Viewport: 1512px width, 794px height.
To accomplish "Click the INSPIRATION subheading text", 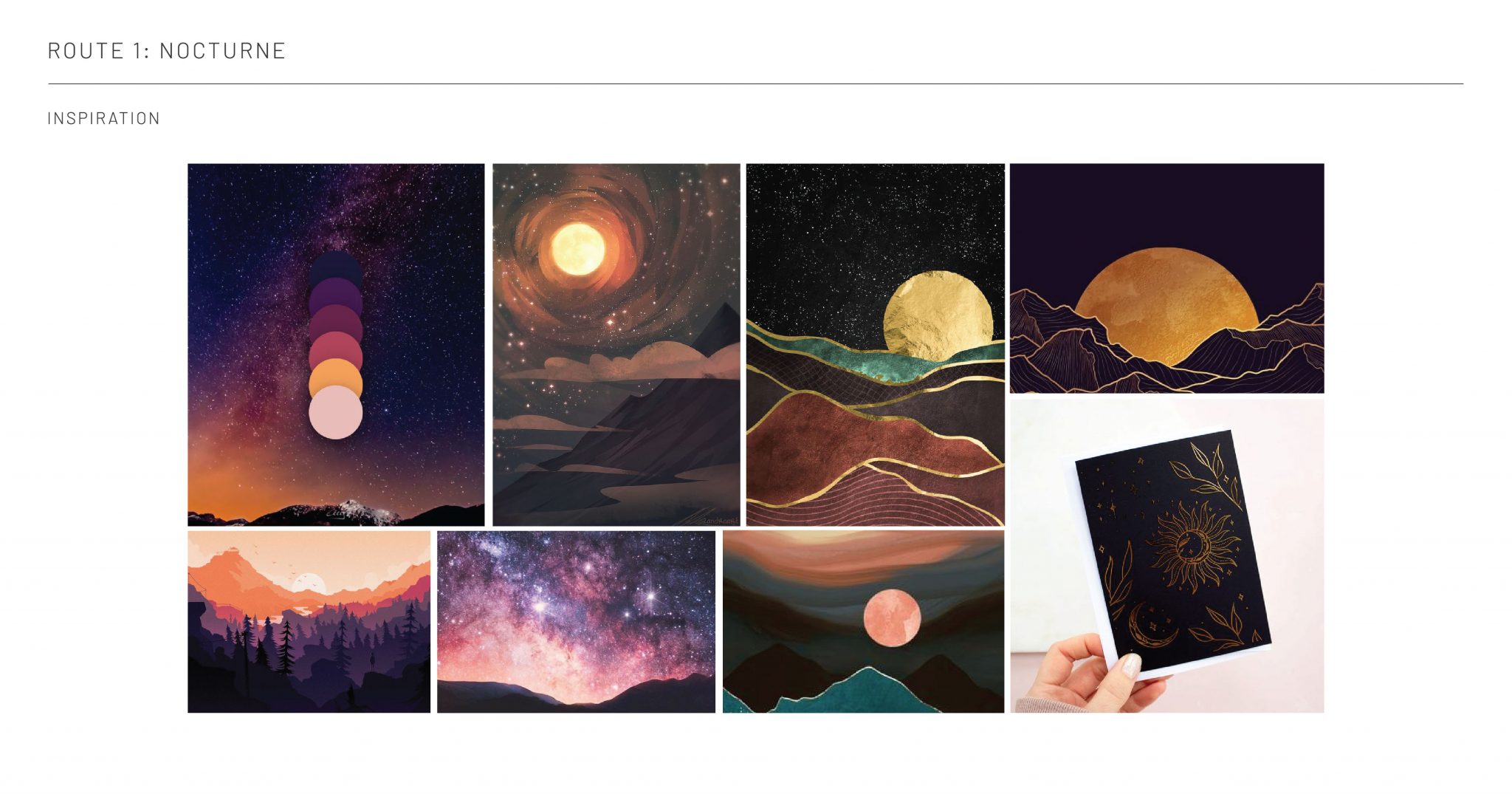I will click(x=104, y=118).
